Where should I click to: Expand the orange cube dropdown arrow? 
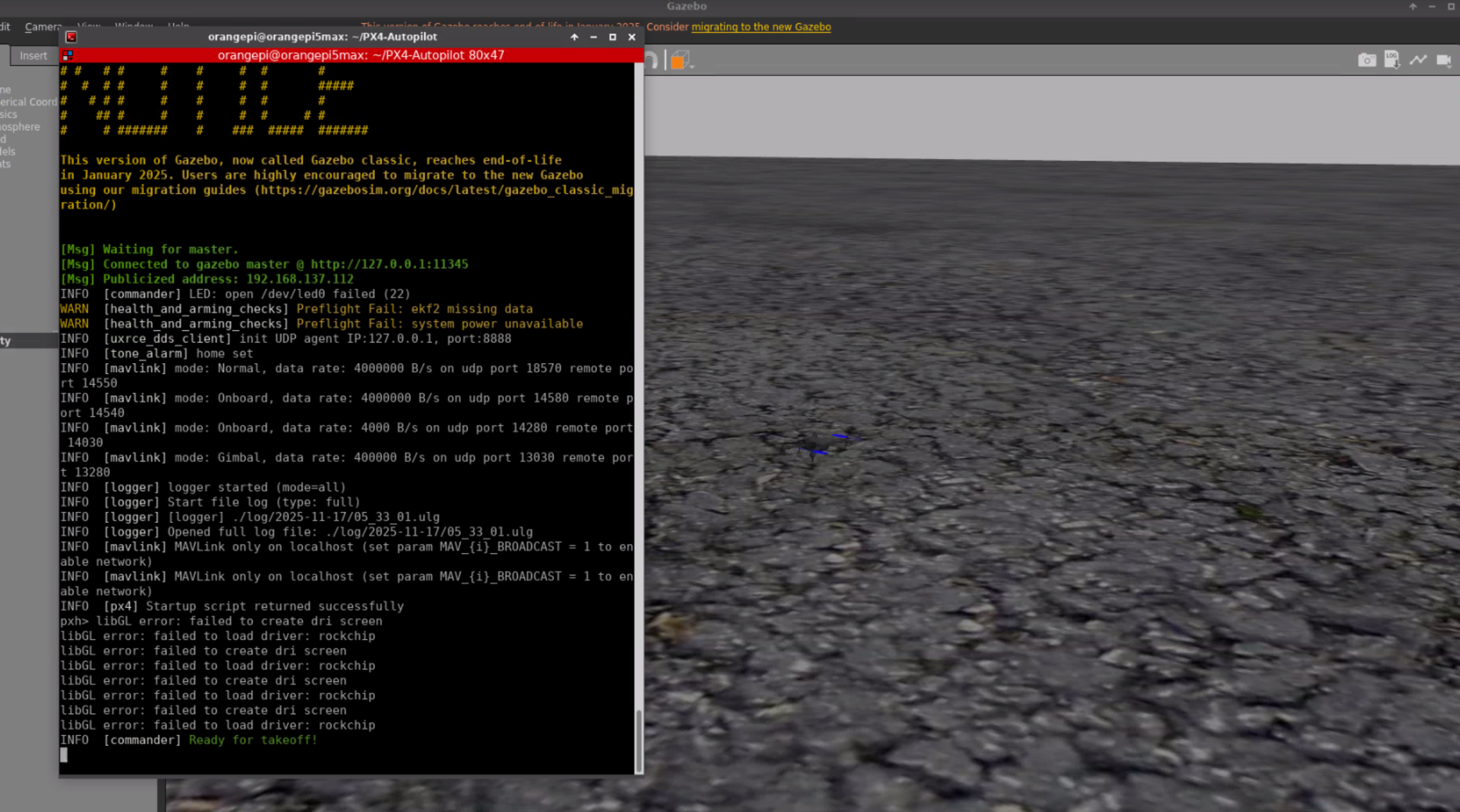coord(692,66)
